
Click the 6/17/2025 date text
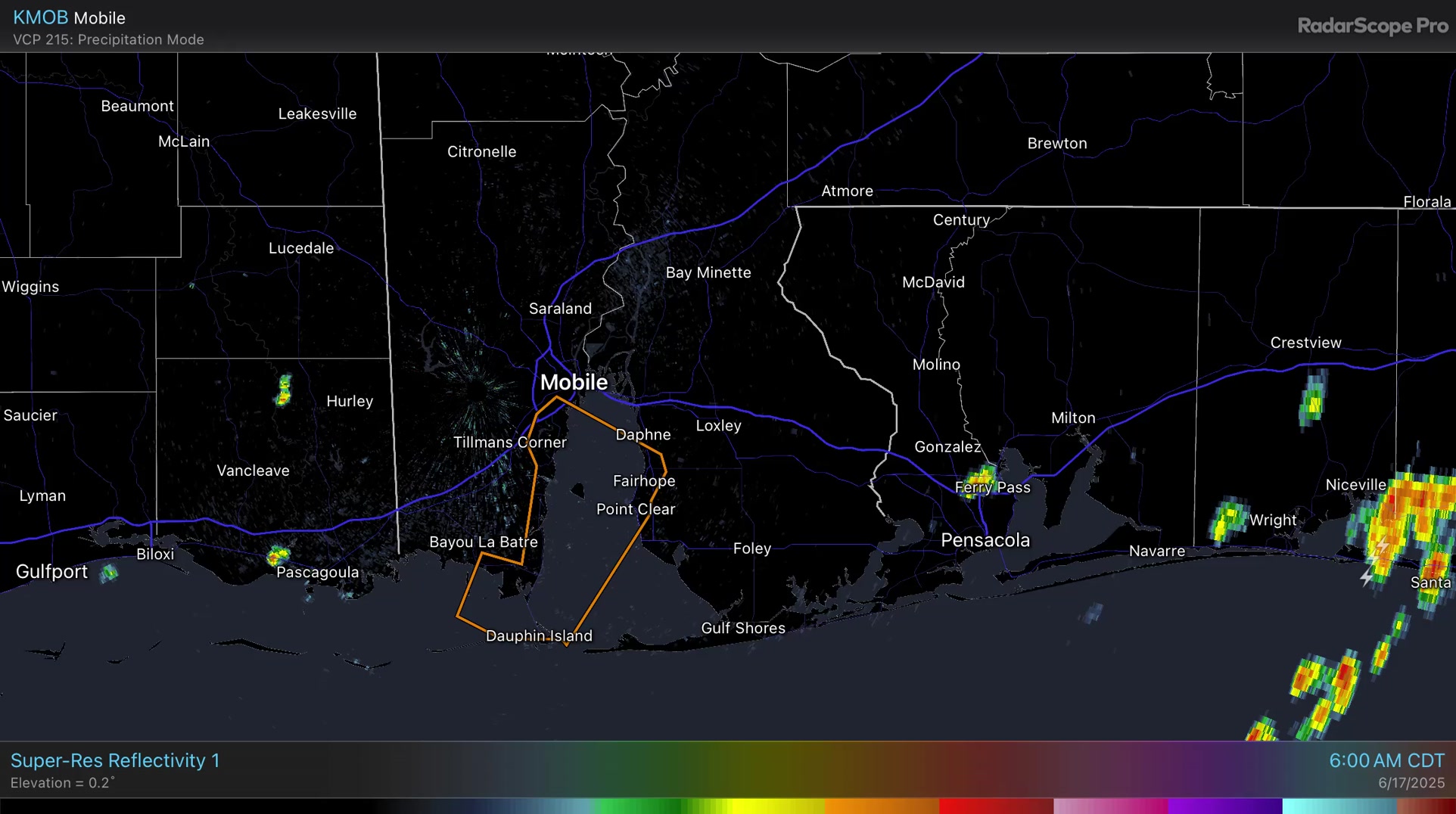(1411, 783)
